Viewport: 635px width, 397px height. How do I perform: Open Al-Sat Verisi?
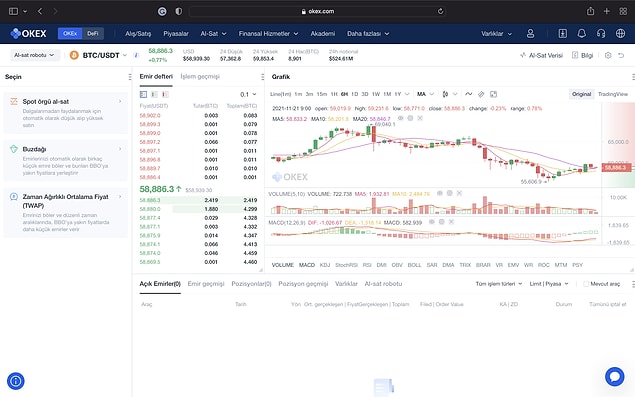tap(541, 55)
